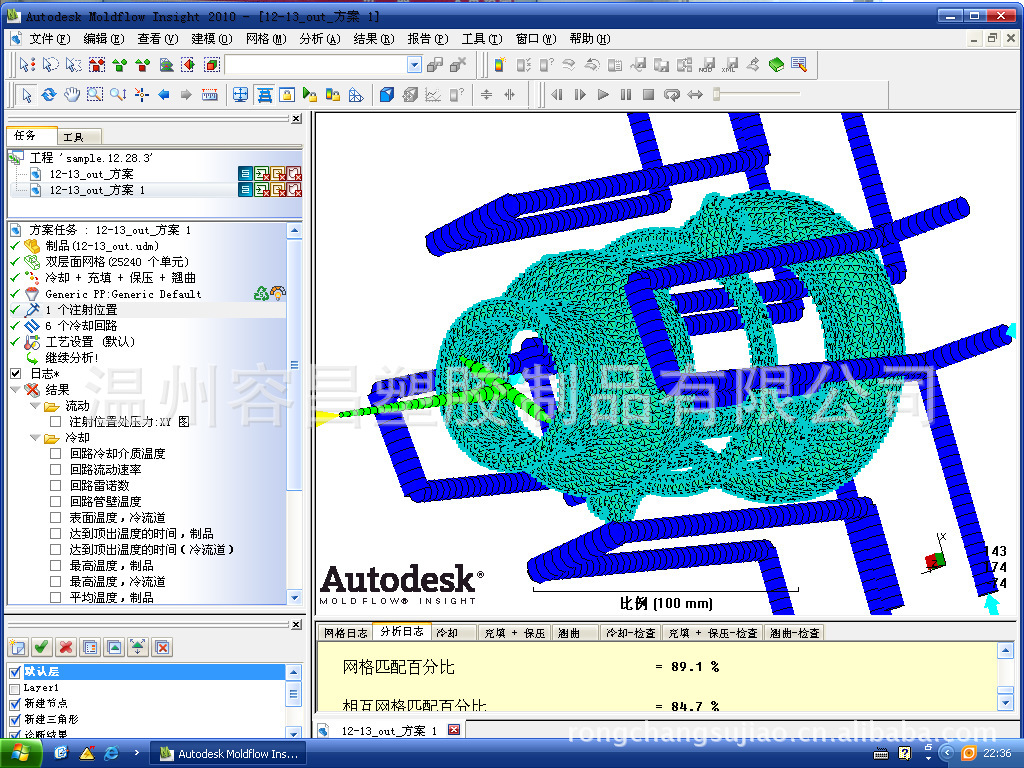The image size is (1024, 768).
Task: Open the job manager list-with-pencil icon
Action: [x=799, y=65]
